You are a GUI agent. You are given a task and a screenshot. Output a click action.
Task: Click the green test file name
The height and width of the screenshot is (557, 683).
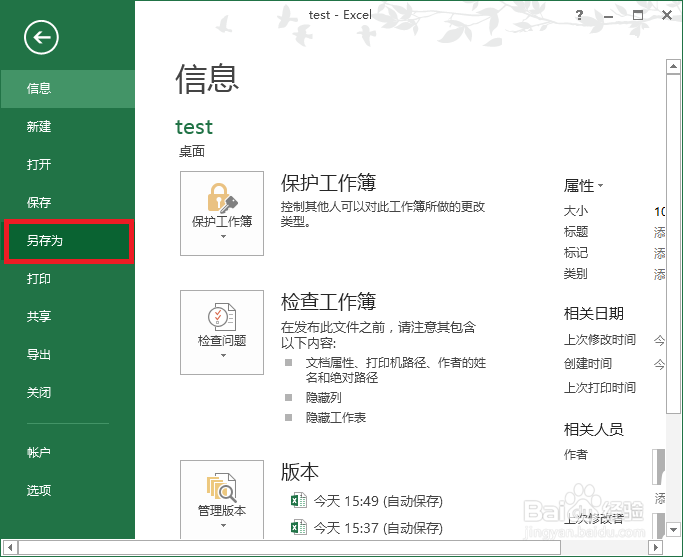[x=194, y=127]
